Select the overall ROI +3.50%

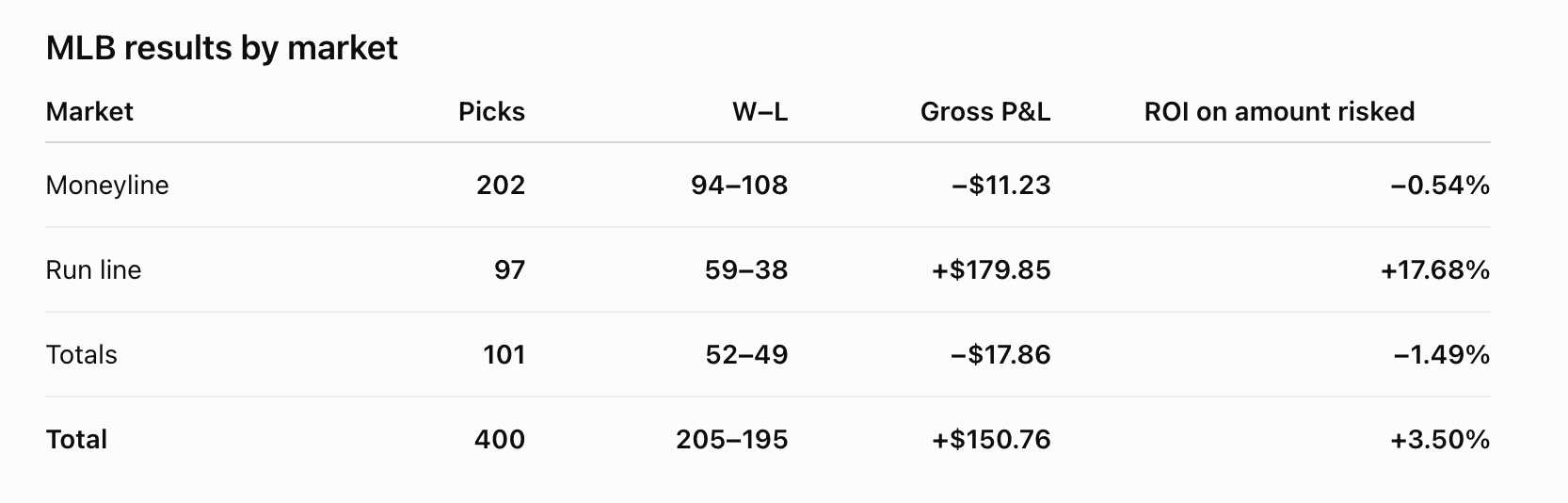click(1440, 440)
